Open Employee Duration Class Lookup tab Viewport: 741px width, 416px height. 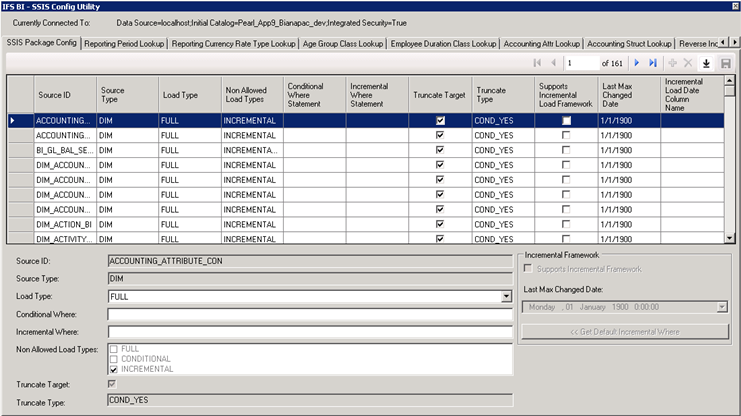pos(443,43)
